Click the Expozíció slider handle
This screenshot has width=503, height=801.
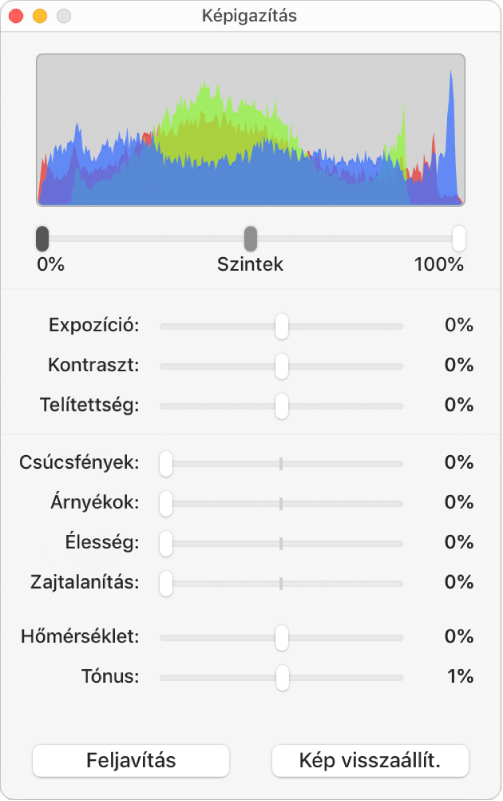pos(281,326)
